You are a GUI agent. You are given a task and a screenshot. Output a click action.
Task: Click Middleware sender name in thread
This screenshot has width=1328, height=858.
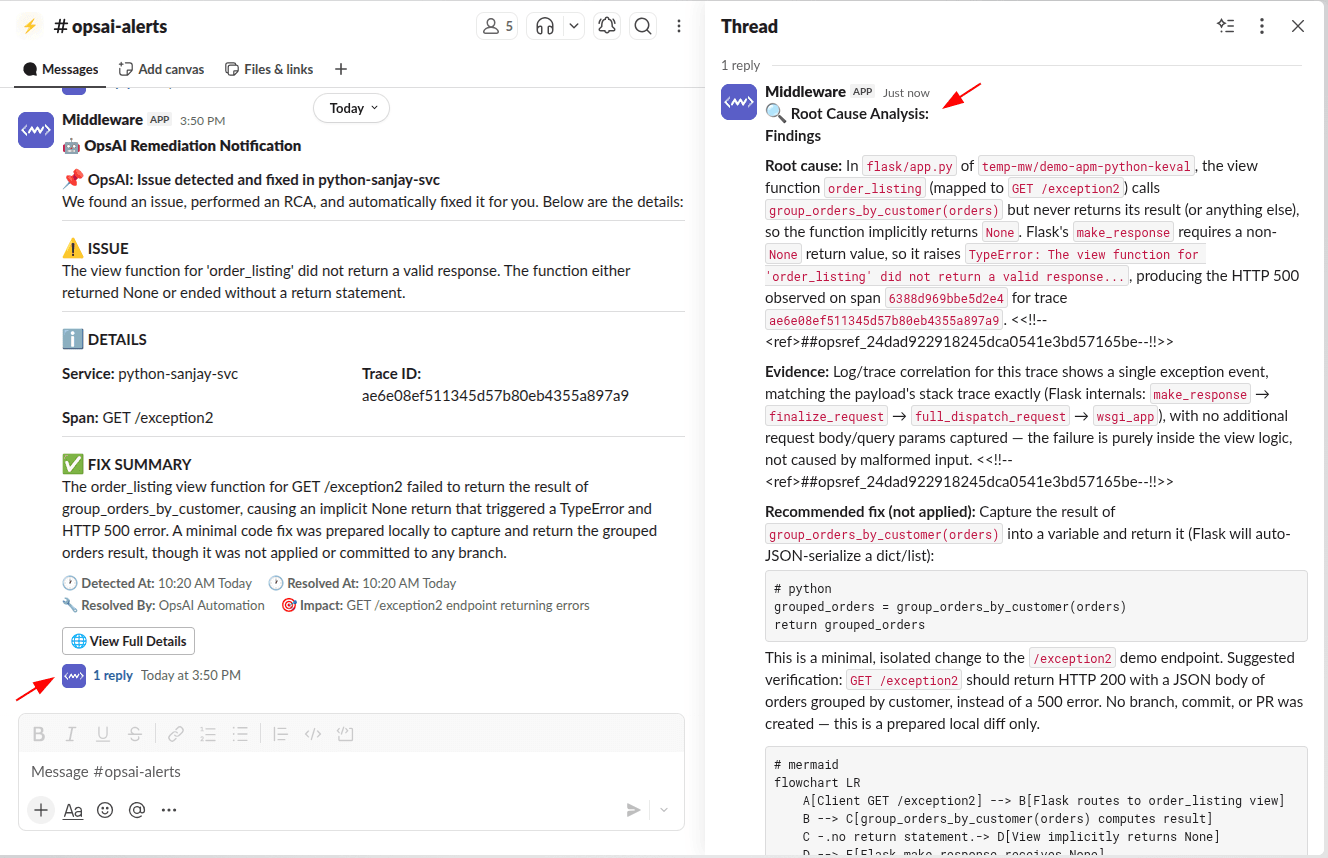[805, 92]
